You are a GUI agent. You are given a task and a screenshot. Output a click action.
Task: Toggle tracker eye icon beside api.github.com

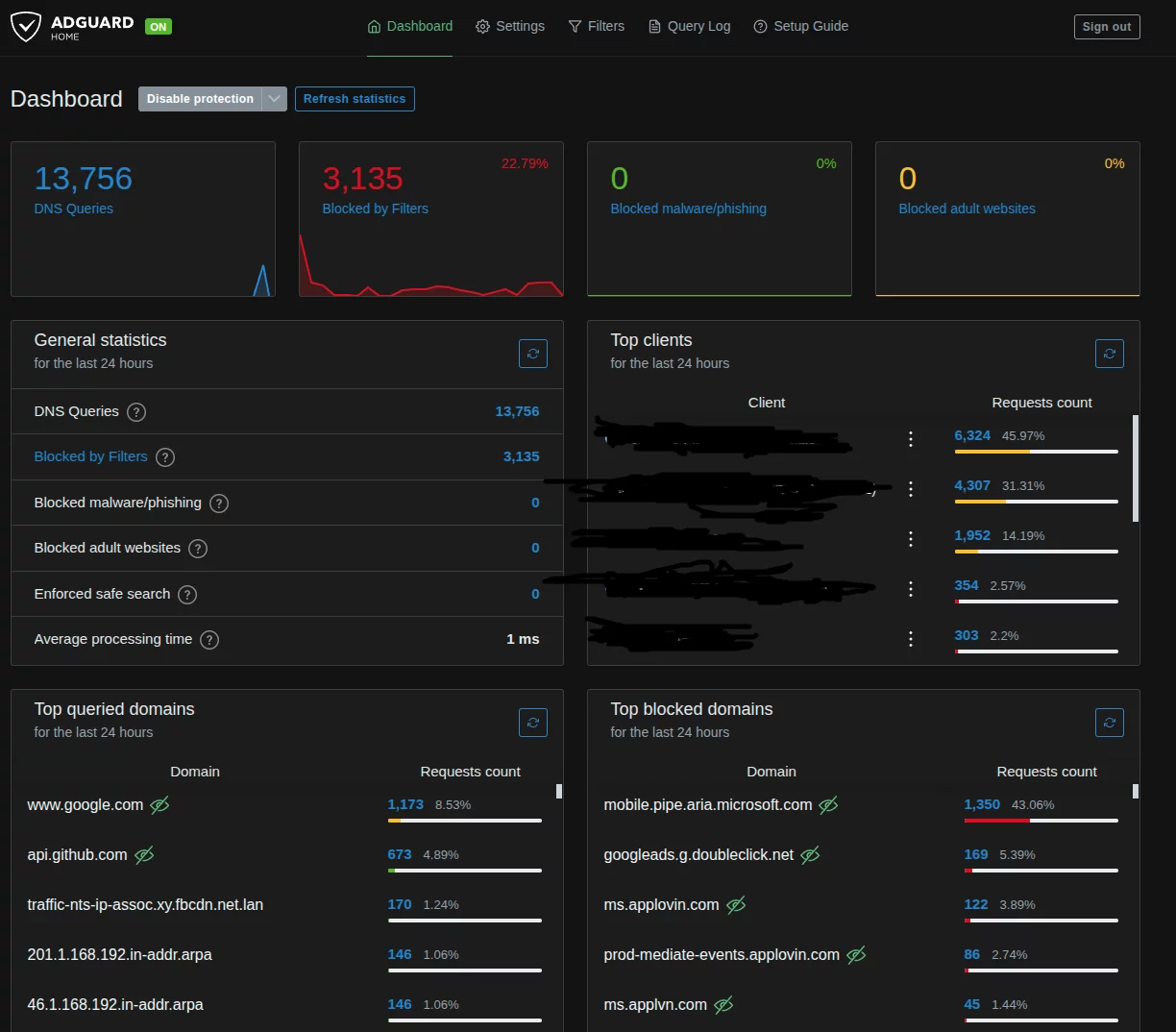[144, 855]
